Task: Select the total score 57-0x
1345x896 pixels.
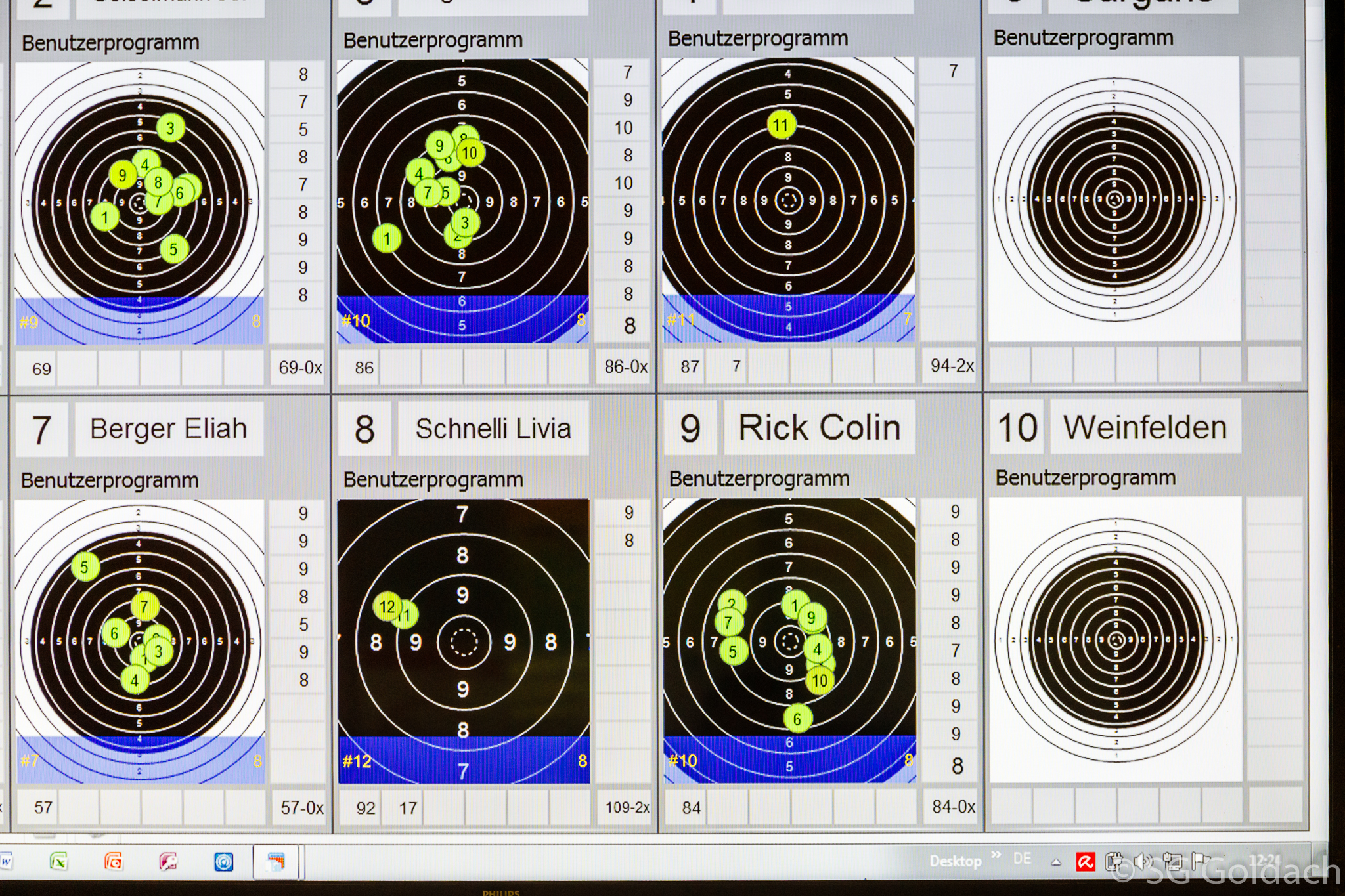Action: click(302, 807)
